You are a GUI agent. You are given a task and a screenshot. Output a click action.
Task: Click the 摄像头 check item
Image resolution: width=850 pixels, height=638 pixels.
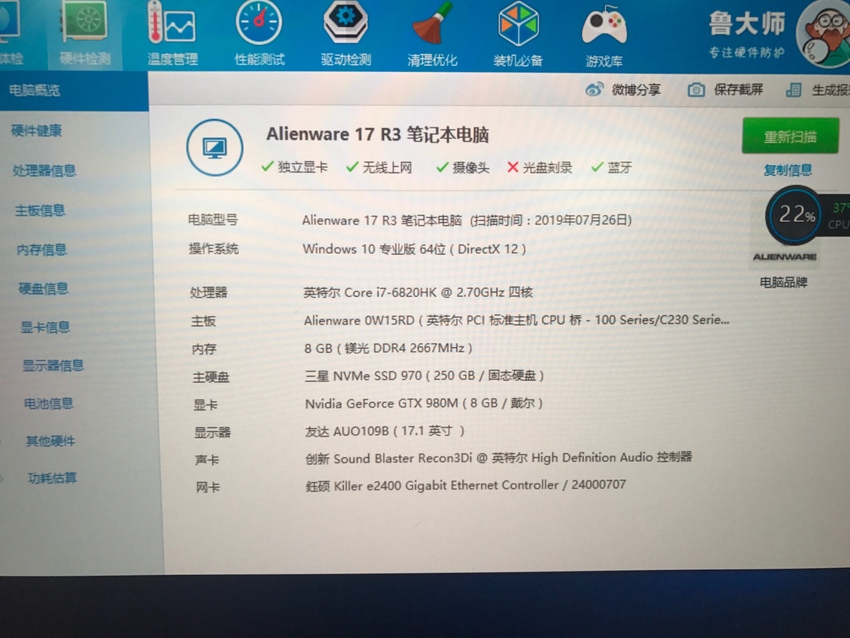coord(463,167)
